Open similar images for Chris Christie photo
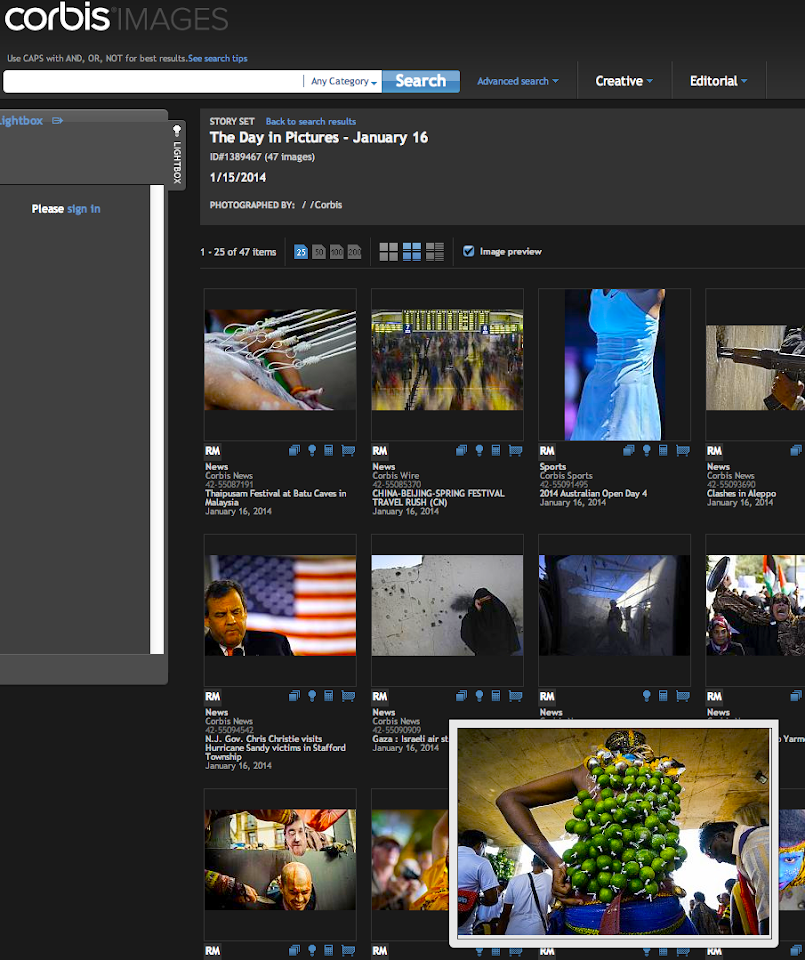 294,696
